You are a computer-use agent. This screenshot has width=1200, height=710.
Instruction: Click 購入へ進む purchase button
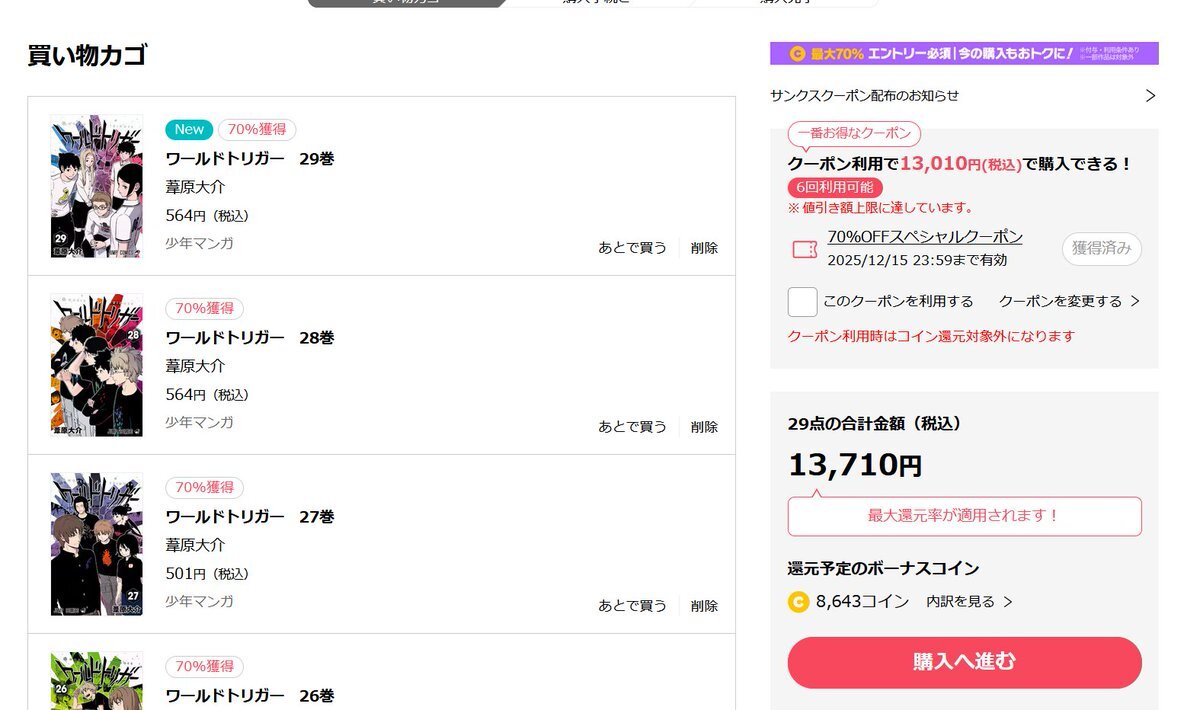tap(964, 662)
